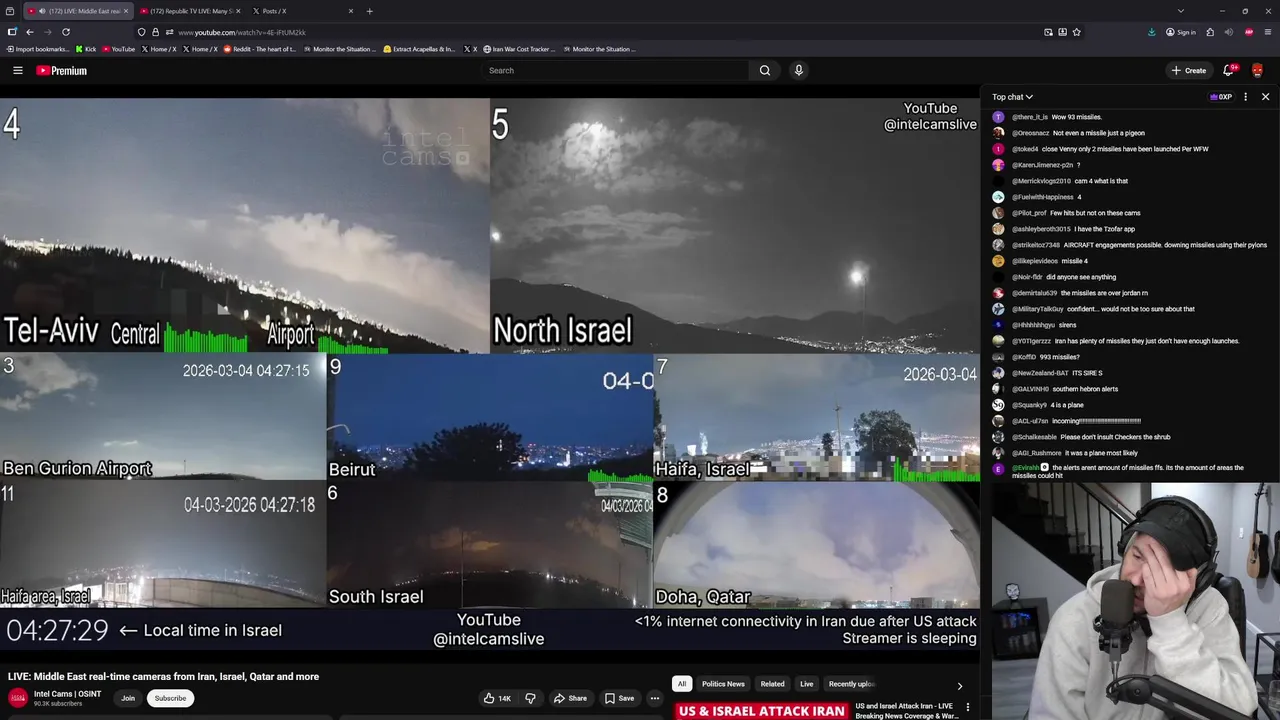1280x720 pixels.
Task: Expand the Top chat dropdown
Action: (x=1012, y=97)
